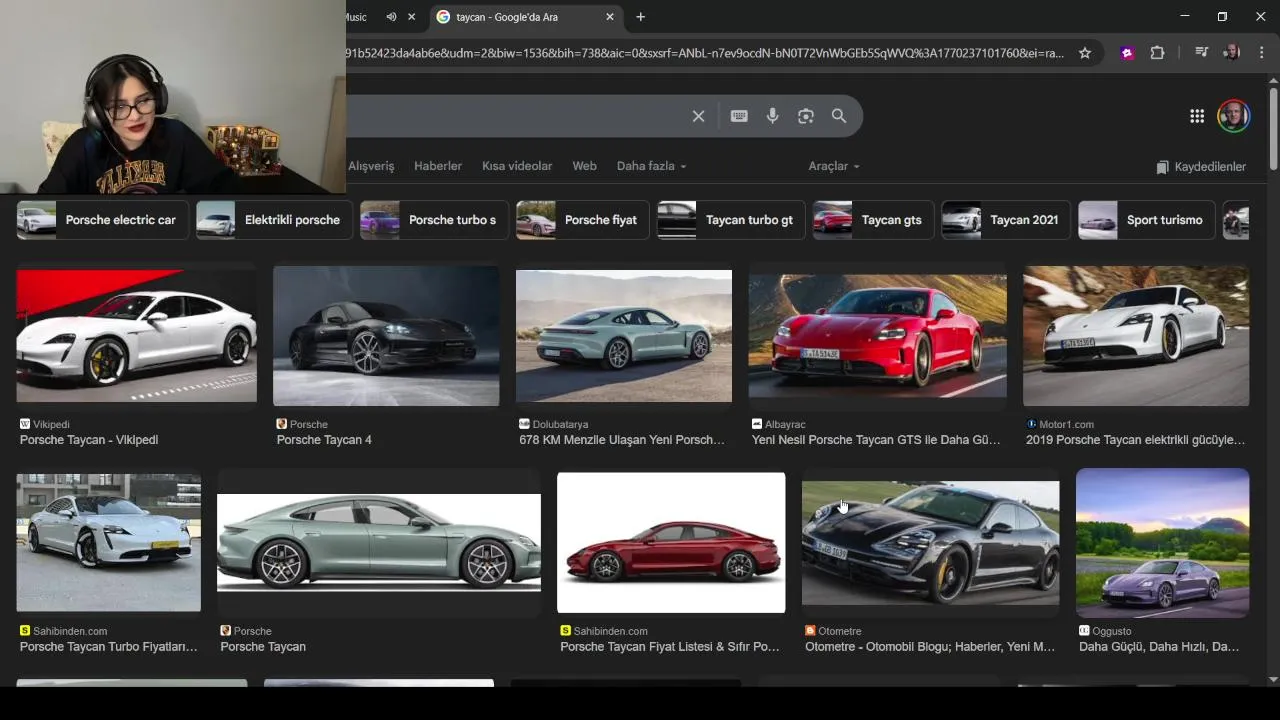Click the page vertical scrollbar thumb
Image resolution: width=1280 pixels, height=720 pixels.
[1273, 128]
